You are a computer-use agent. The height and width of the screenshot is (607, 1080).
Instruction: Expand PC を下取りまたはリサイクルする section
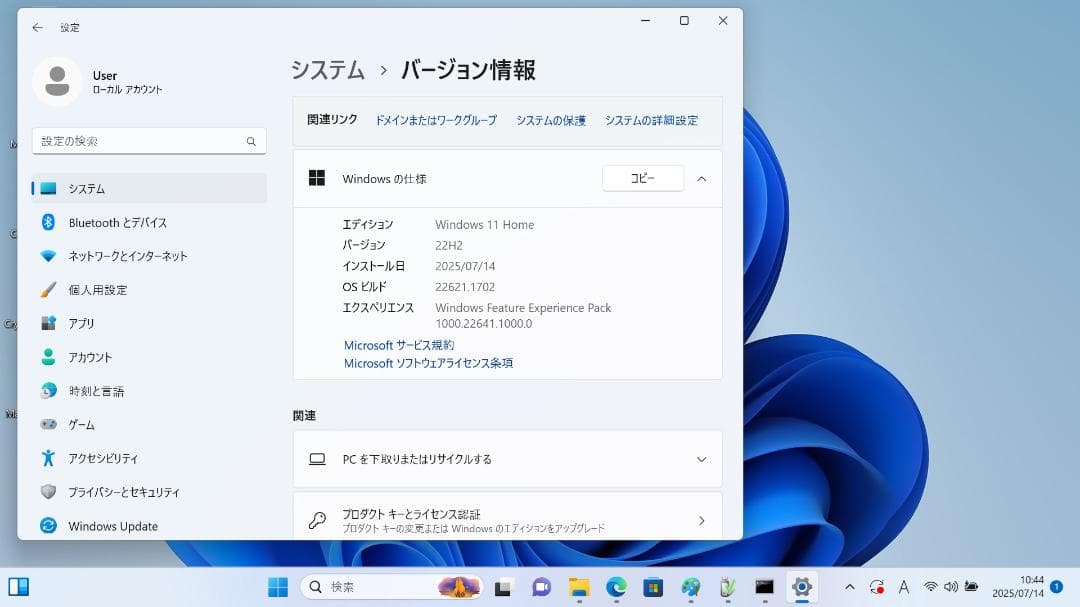[702, 458]
